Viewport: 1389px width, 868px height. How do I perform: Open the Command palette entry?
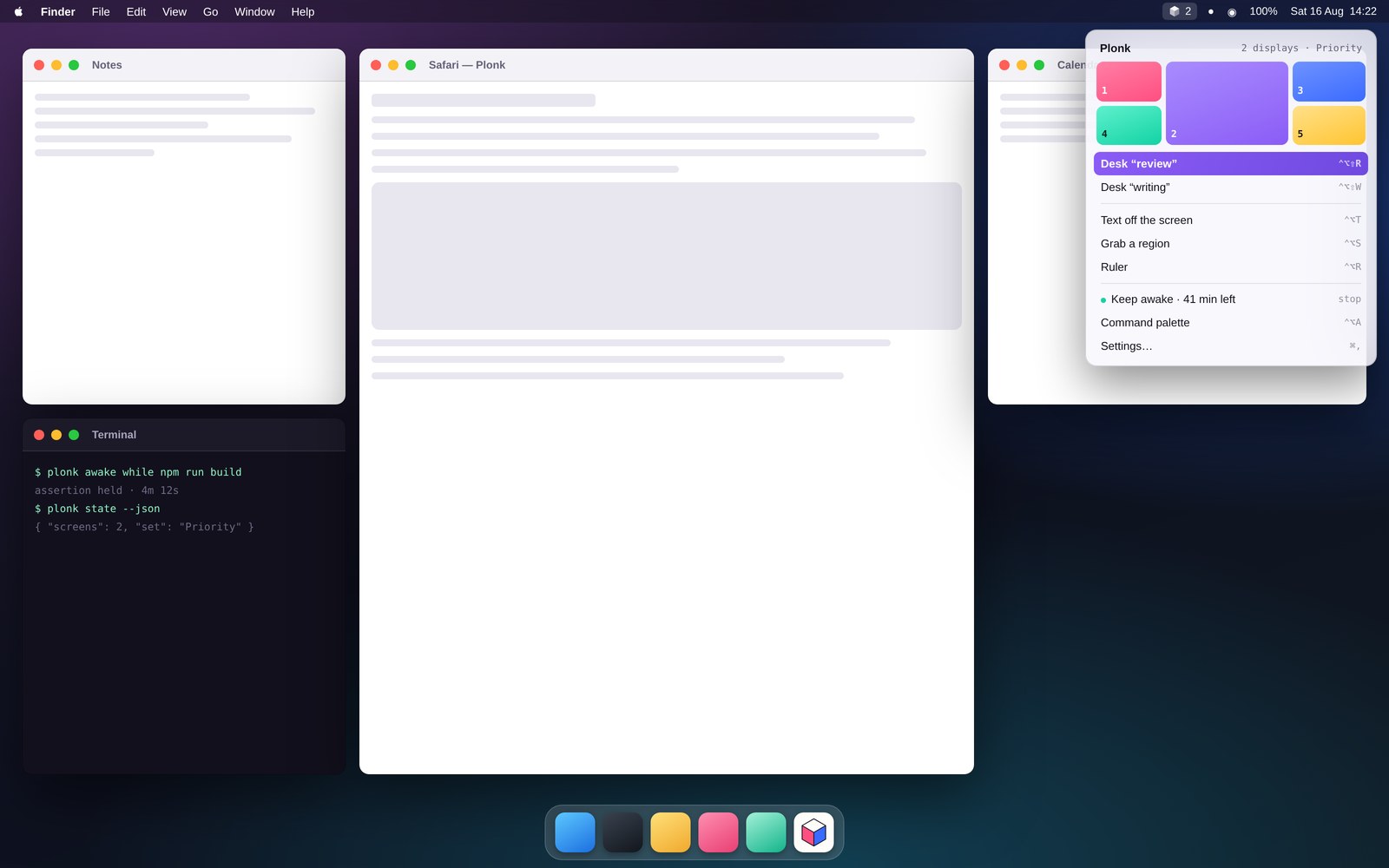point(1230,322)
